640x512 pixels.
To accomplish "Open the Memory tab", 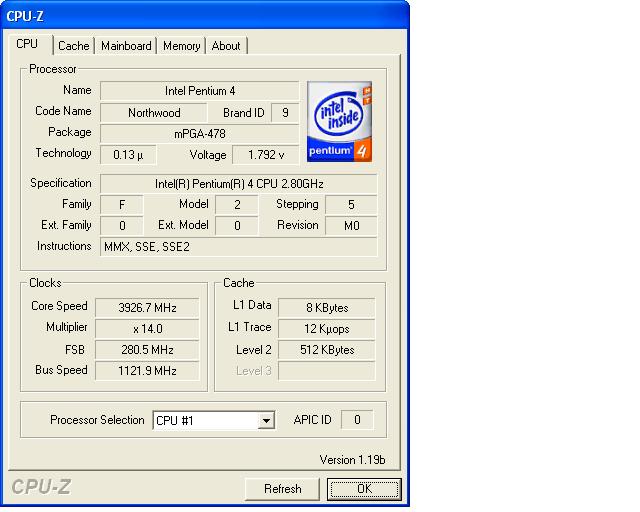I will click(x=181, y=46).
